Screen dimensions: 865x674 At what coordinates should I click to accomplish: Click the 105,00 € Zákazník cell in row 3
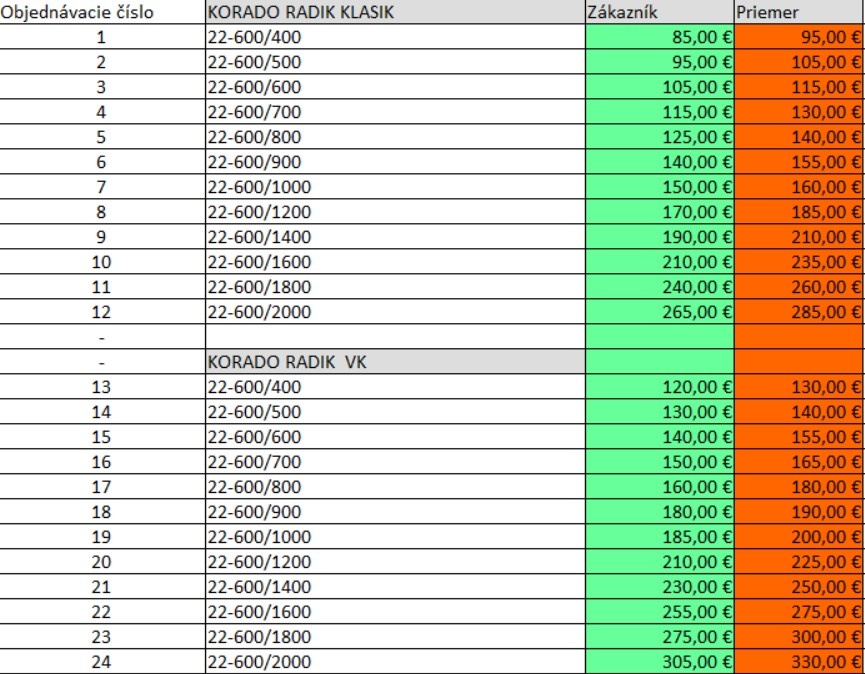coord(660,87)
